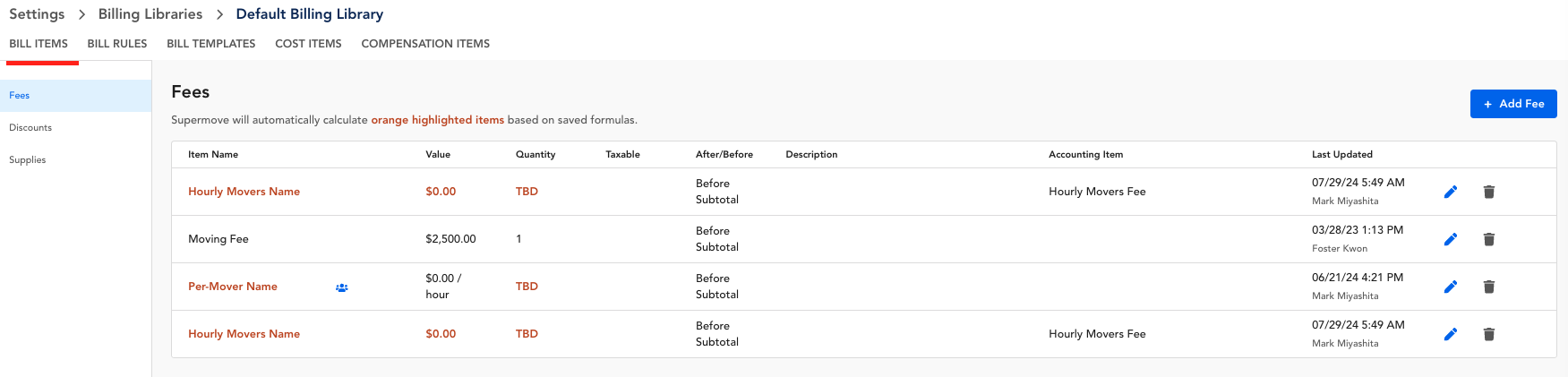Delete the Per-Mover Name fee with trash icon
Image resolution: width=1568 pixels, height=377 pixels.
(x=1489, y=287)
